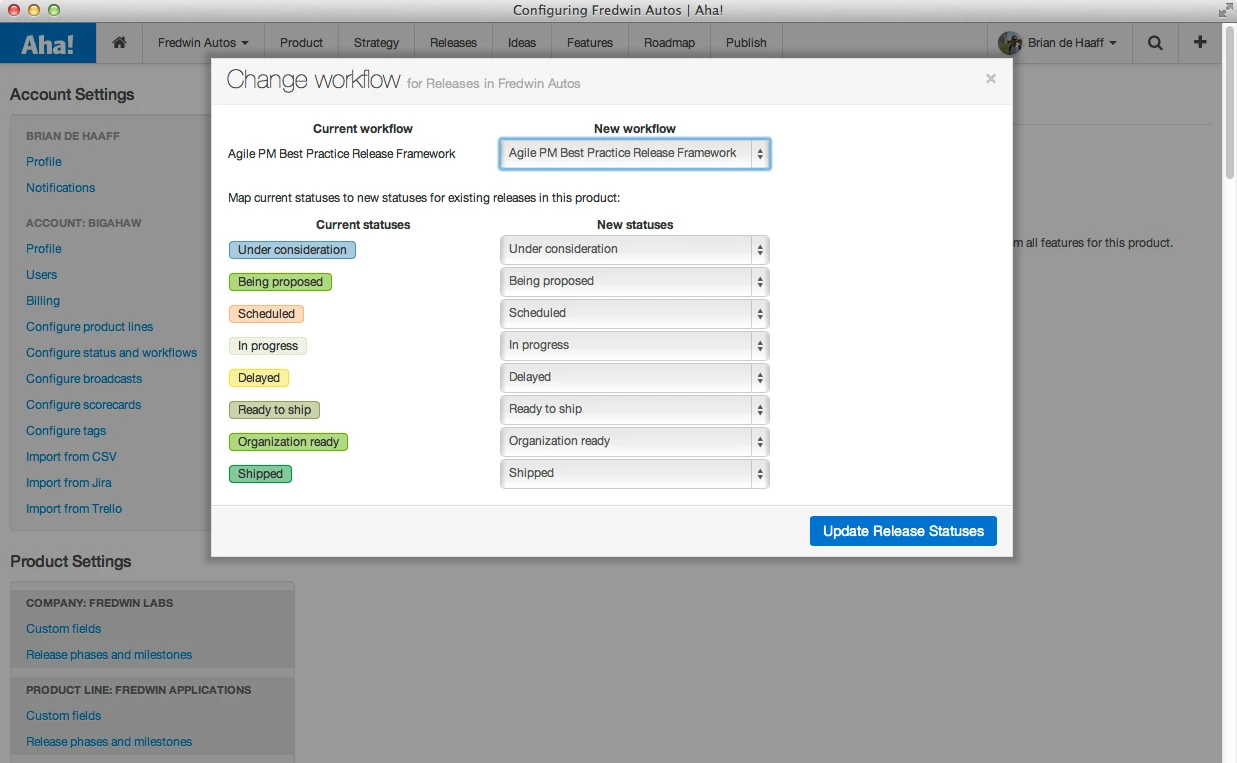Viewport: 1237px width, 763px height.
Task: Open Configure scorecards
Action: pyautogui.click(x=84, y=404)
